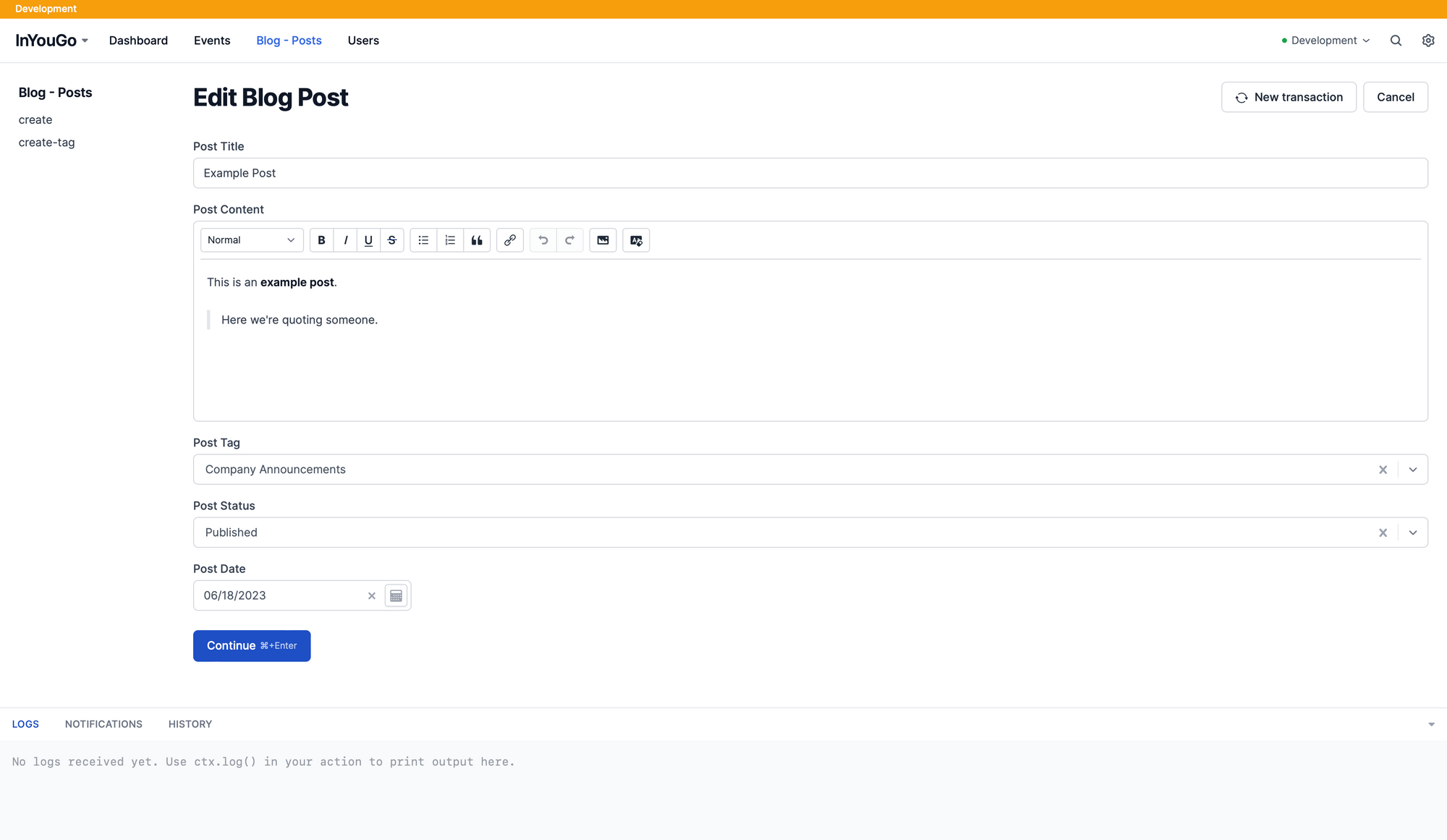Viewport: 1447px width, 840px height.
Task: Toggle blockquote formatting
Action: (x=477, y=240)
